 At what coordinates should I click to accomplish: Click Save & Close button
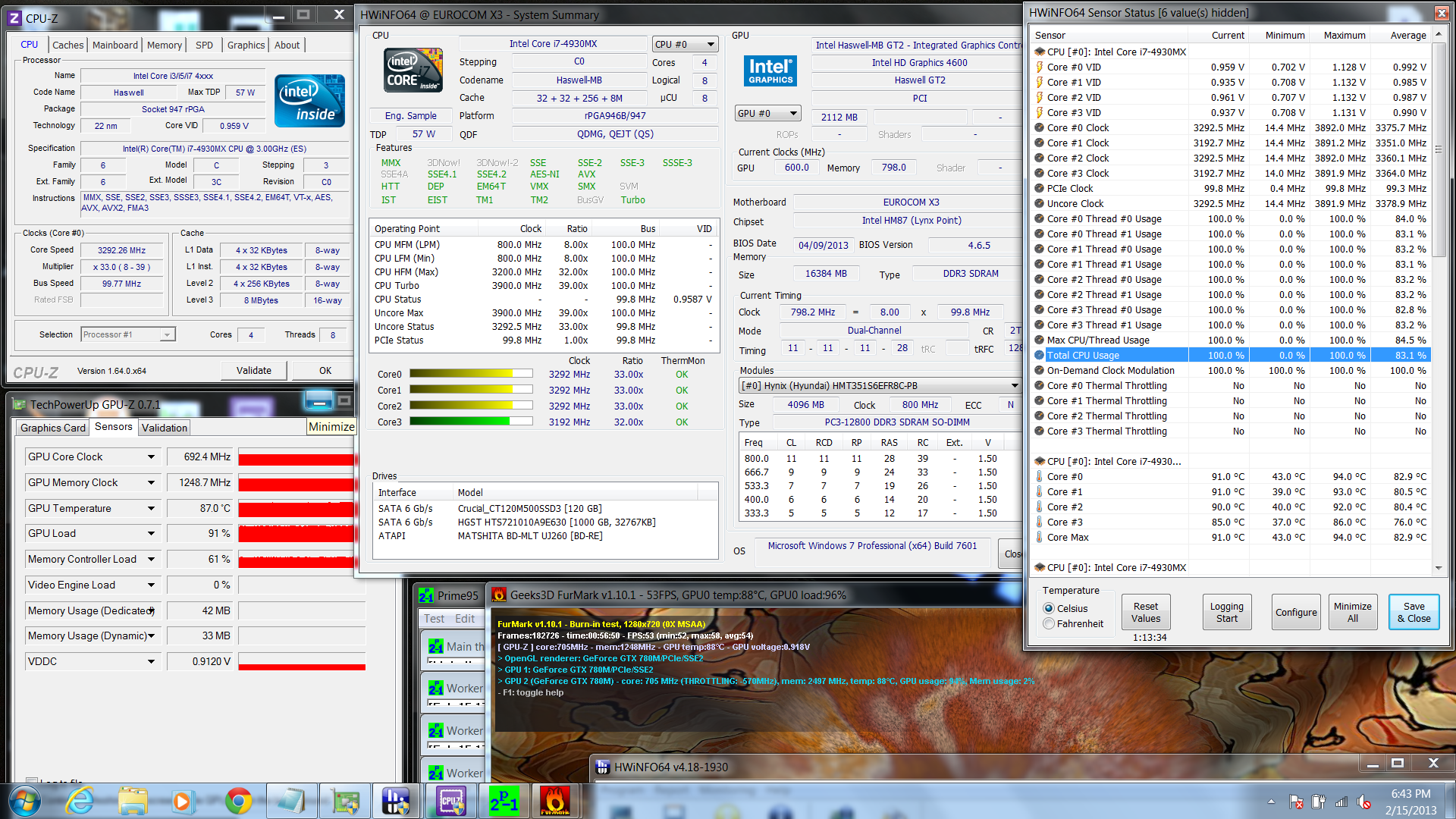pyautogui.click(x=1414, y=612)
